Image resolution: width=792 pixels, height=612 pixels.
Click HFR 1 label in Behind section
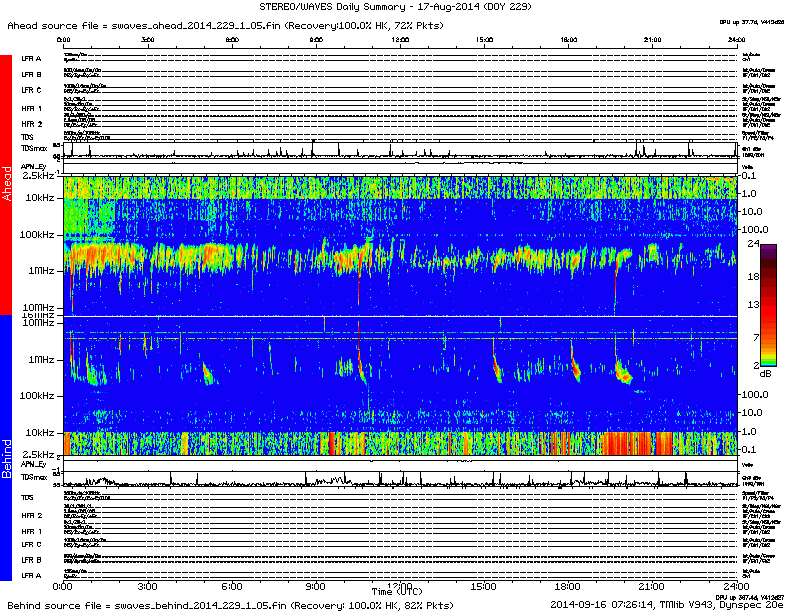click(32, 531)
